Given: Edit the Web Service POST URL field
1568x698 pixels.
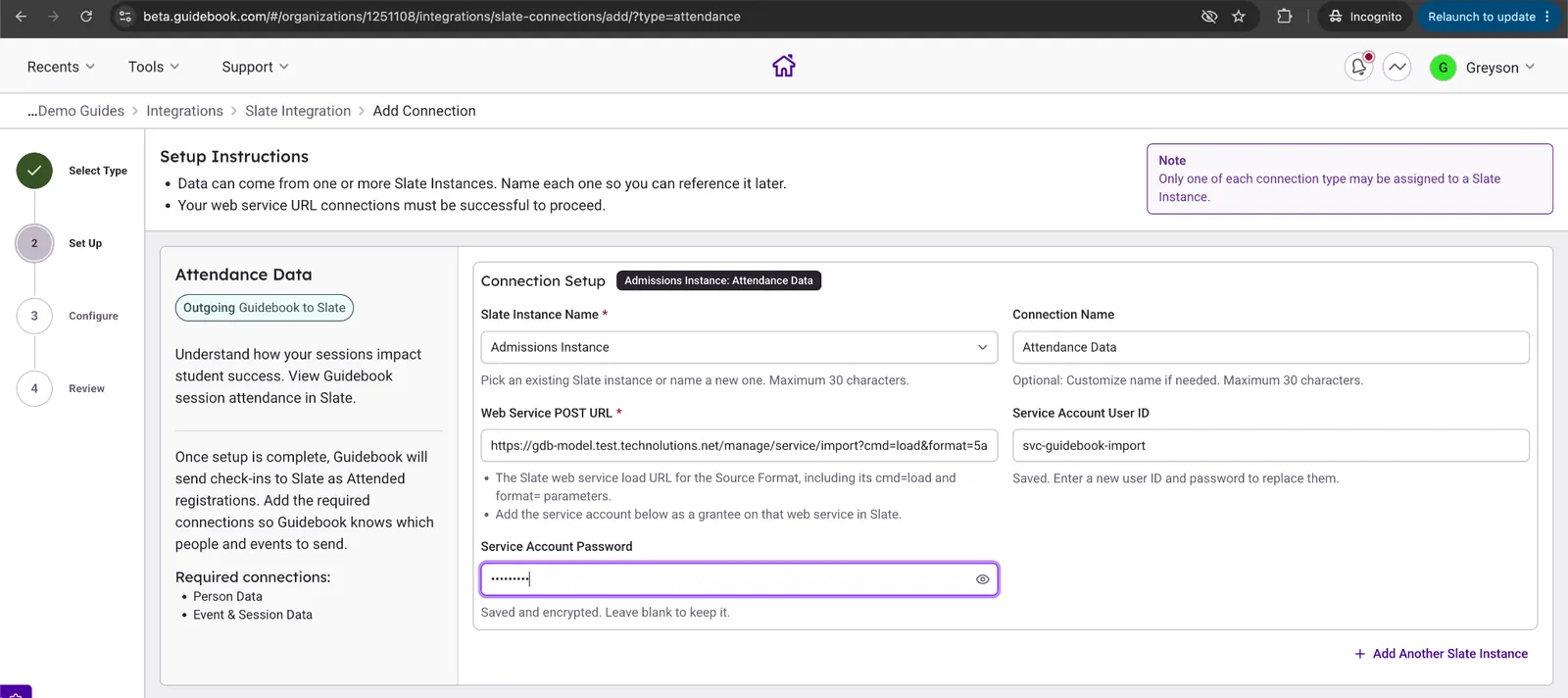Looking at the screenshot, I should (739, 445).
